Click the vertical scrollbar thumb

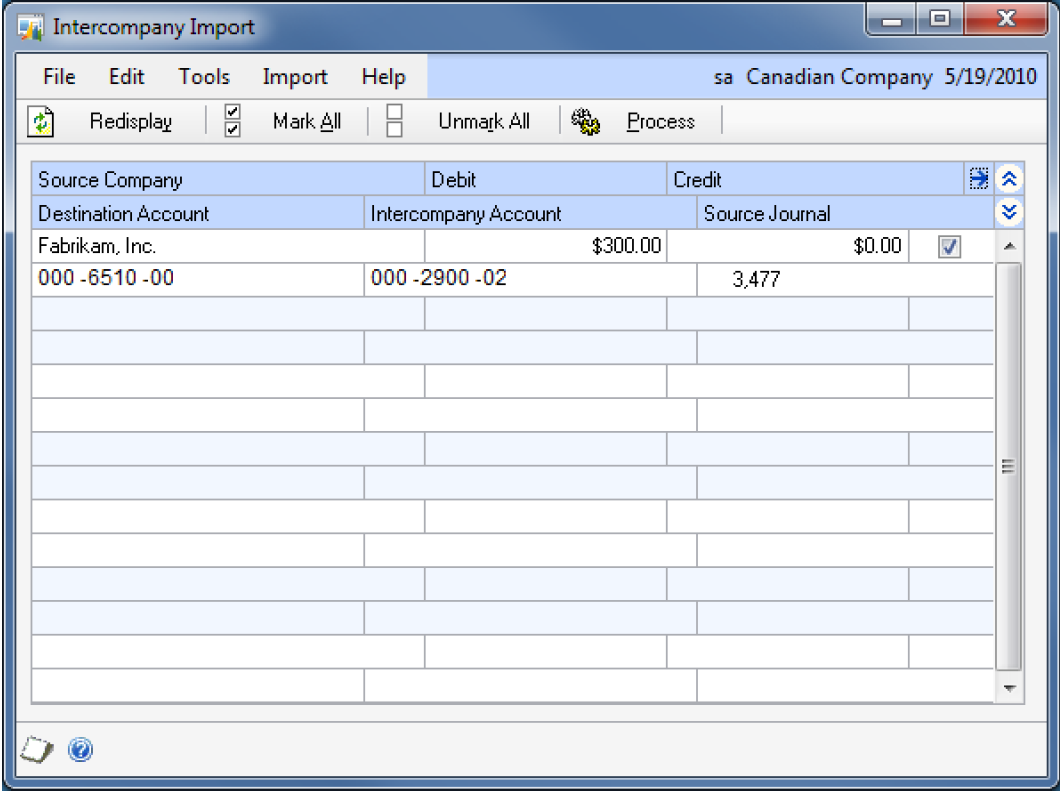coord(1009,465)
